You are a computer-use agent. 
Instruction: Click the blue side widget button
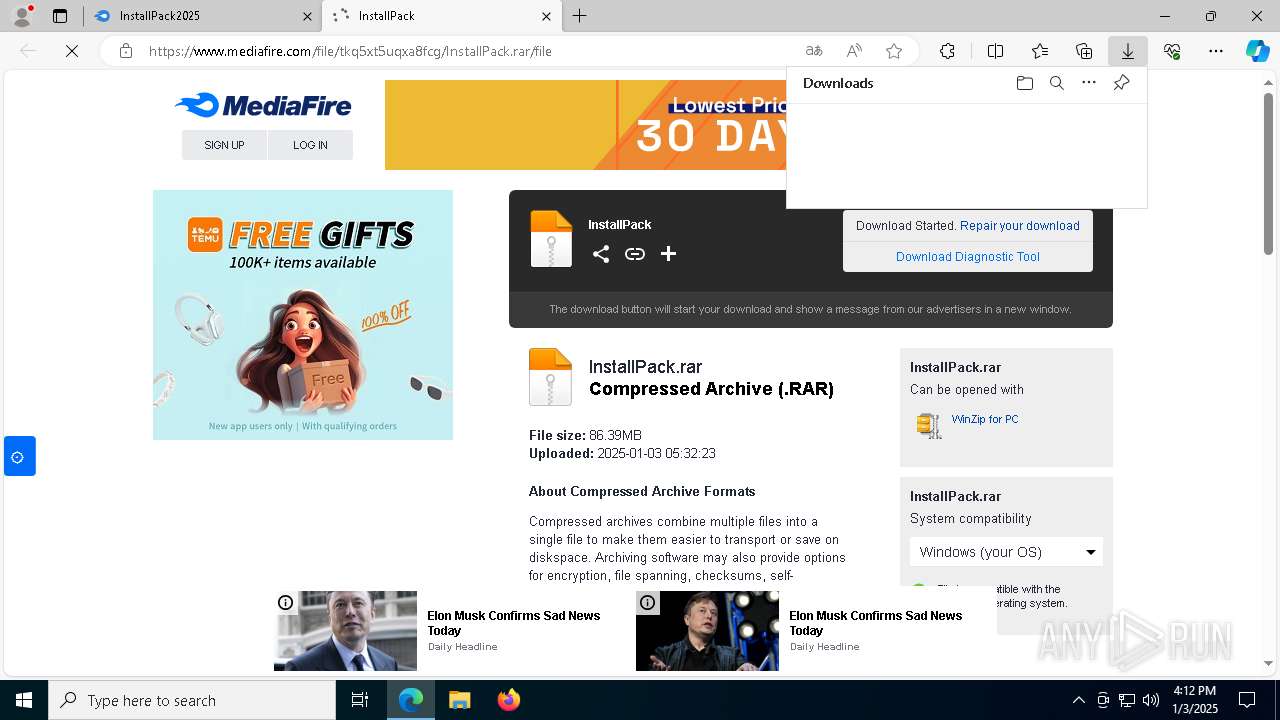coord(19,456)
